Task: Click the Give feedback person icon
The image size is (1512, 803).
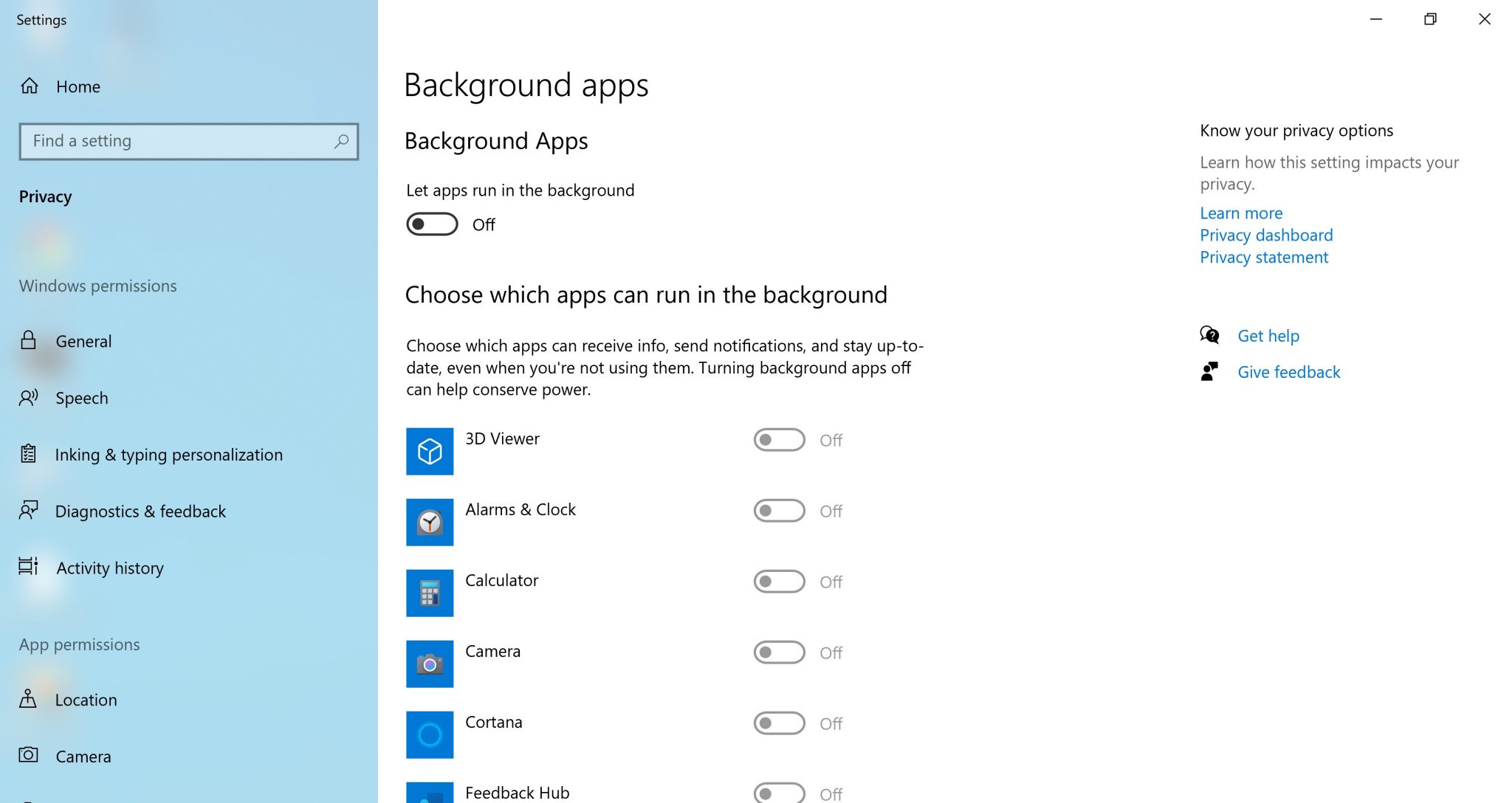Action: [1209, 371]
